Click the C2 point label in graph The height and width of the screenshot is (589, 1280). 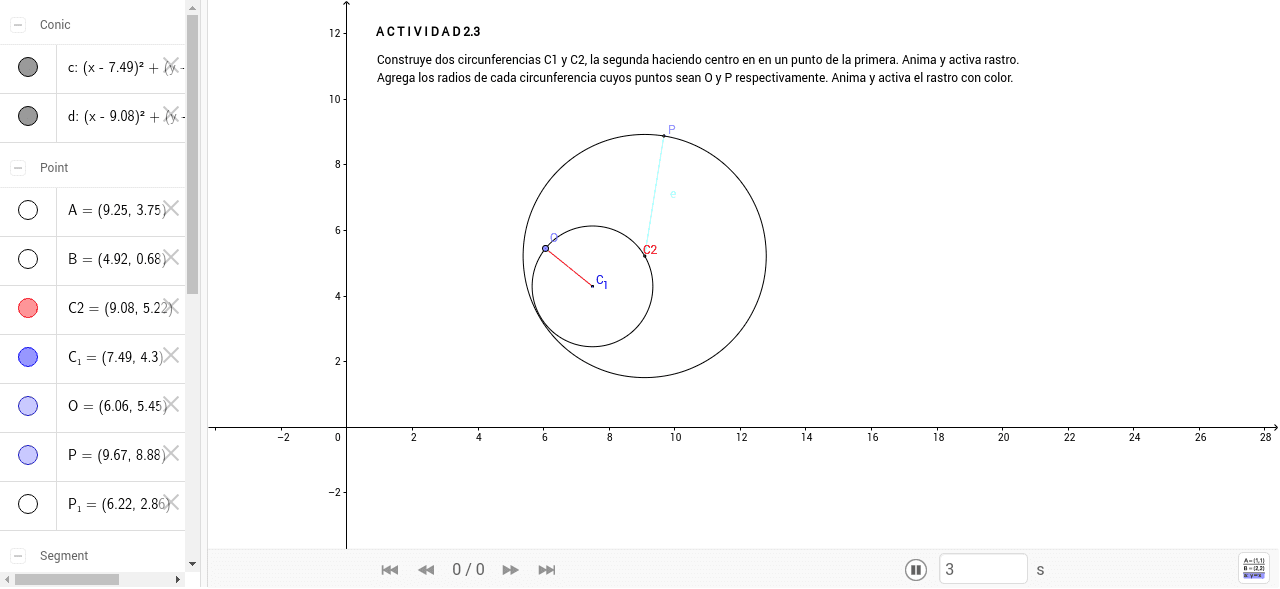coord(650,250)
